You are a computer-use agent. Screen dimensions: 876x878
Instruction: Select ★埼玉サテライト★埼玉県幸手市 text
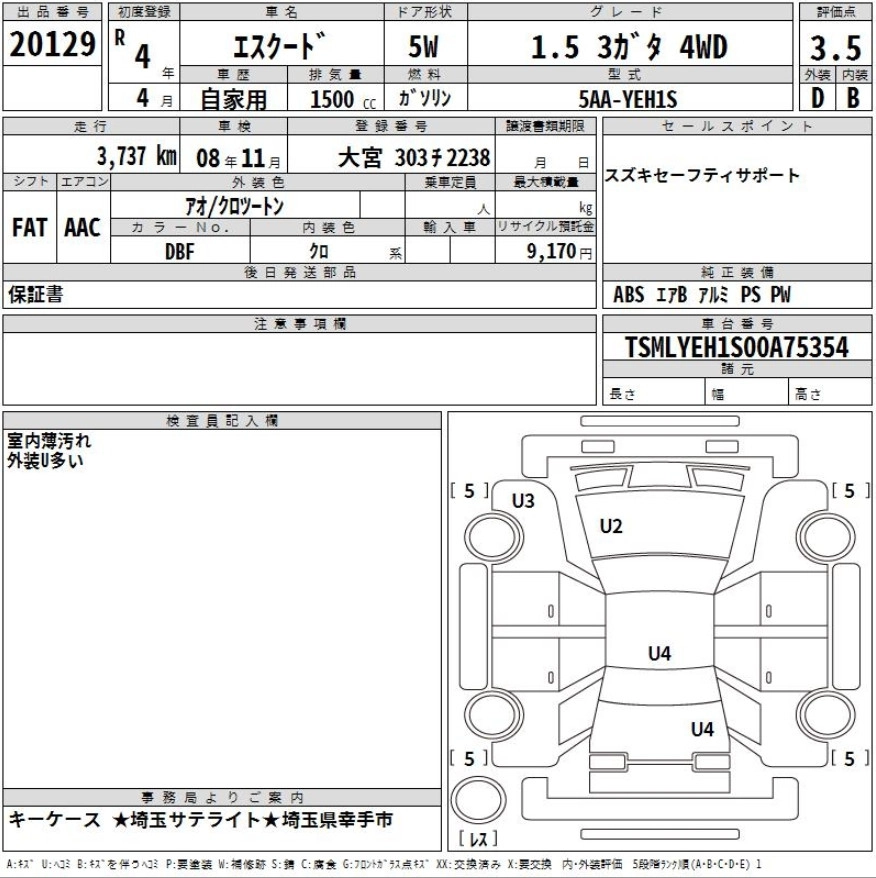point(253,820)
